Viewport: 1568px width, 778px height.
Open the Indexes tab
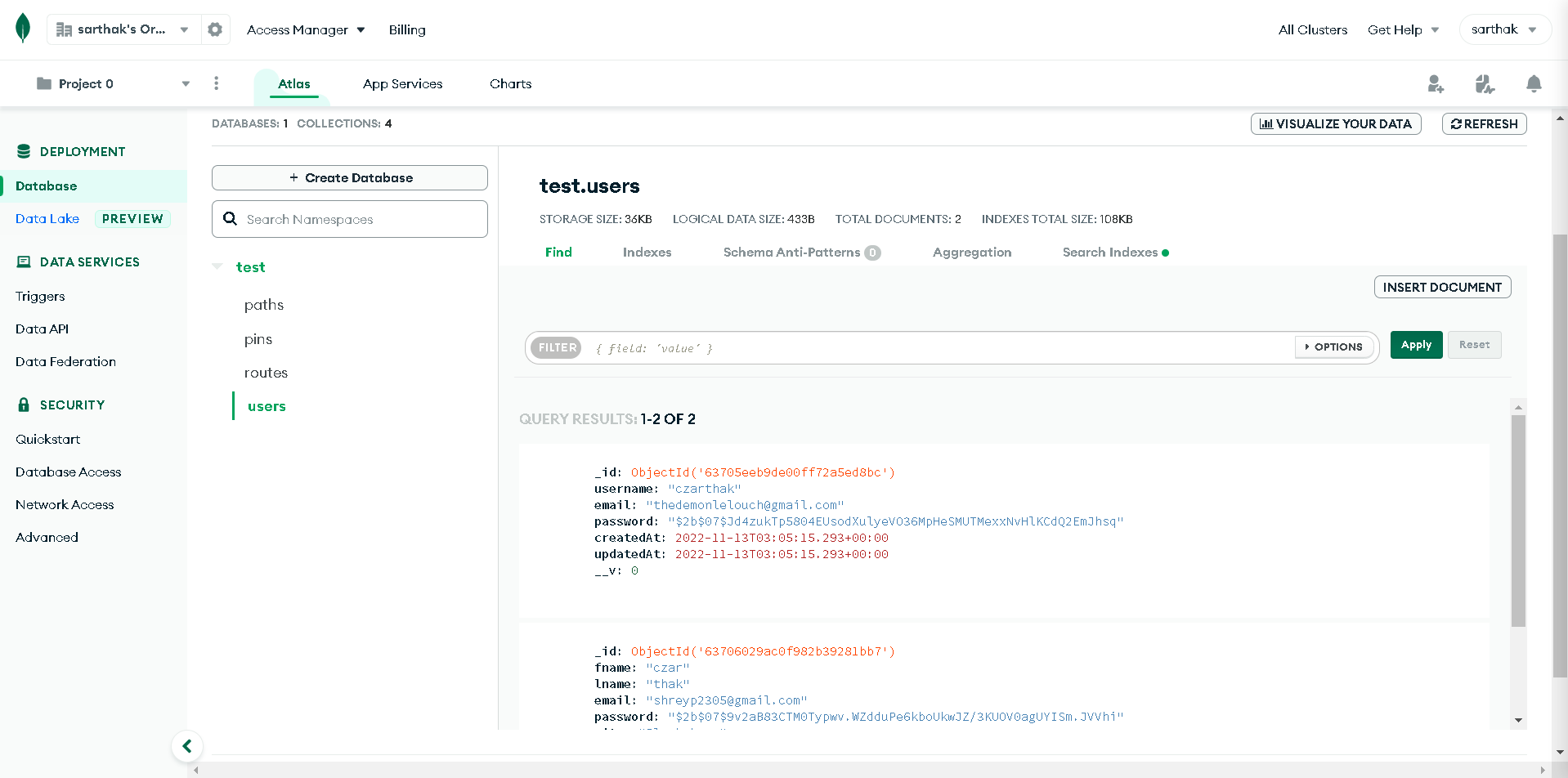647,252
